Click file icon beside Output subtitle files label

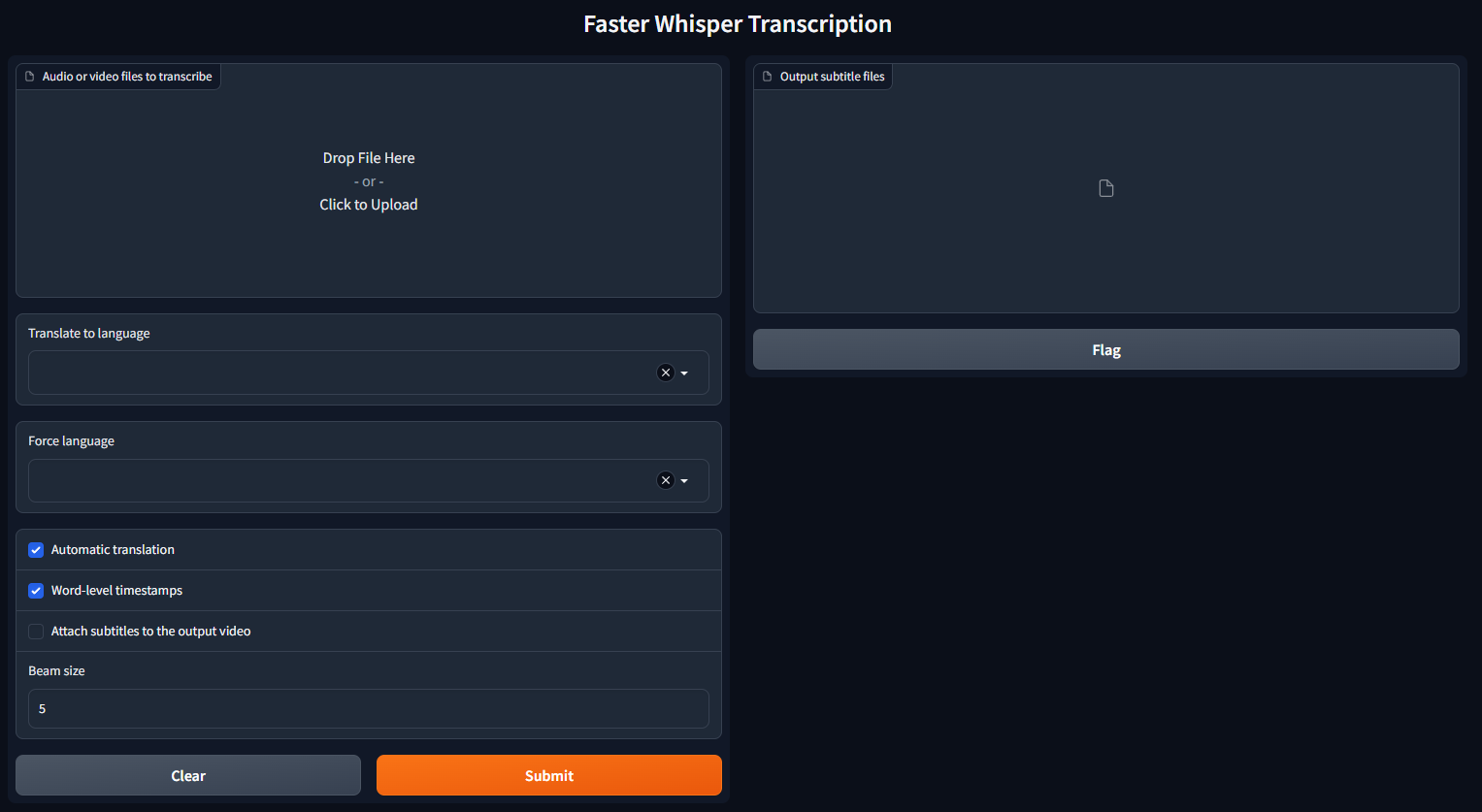click(x=768, y=77)
